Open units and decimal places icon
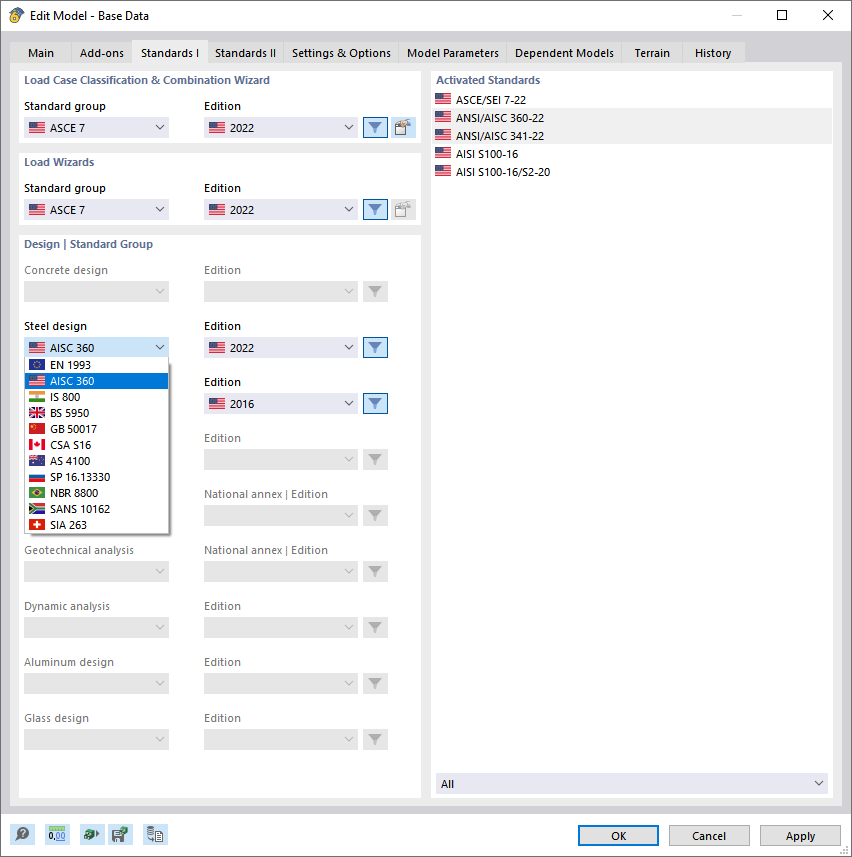This screenshot has height=857, width=852. point(57,835)
